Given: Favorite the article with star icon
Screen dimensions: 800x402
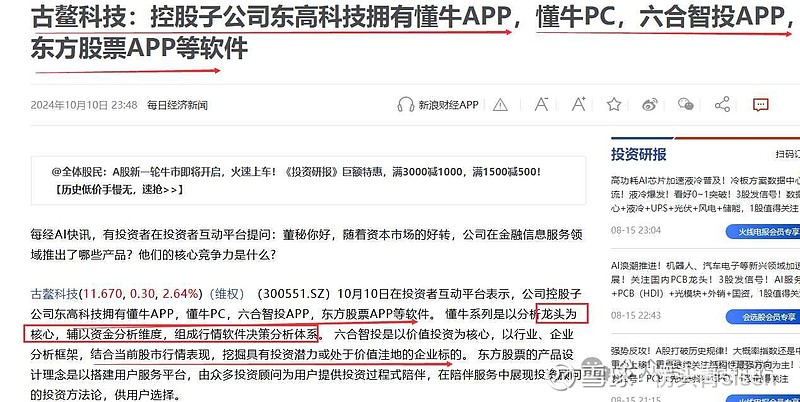Looking at the screenshot, I should [614, 105].
